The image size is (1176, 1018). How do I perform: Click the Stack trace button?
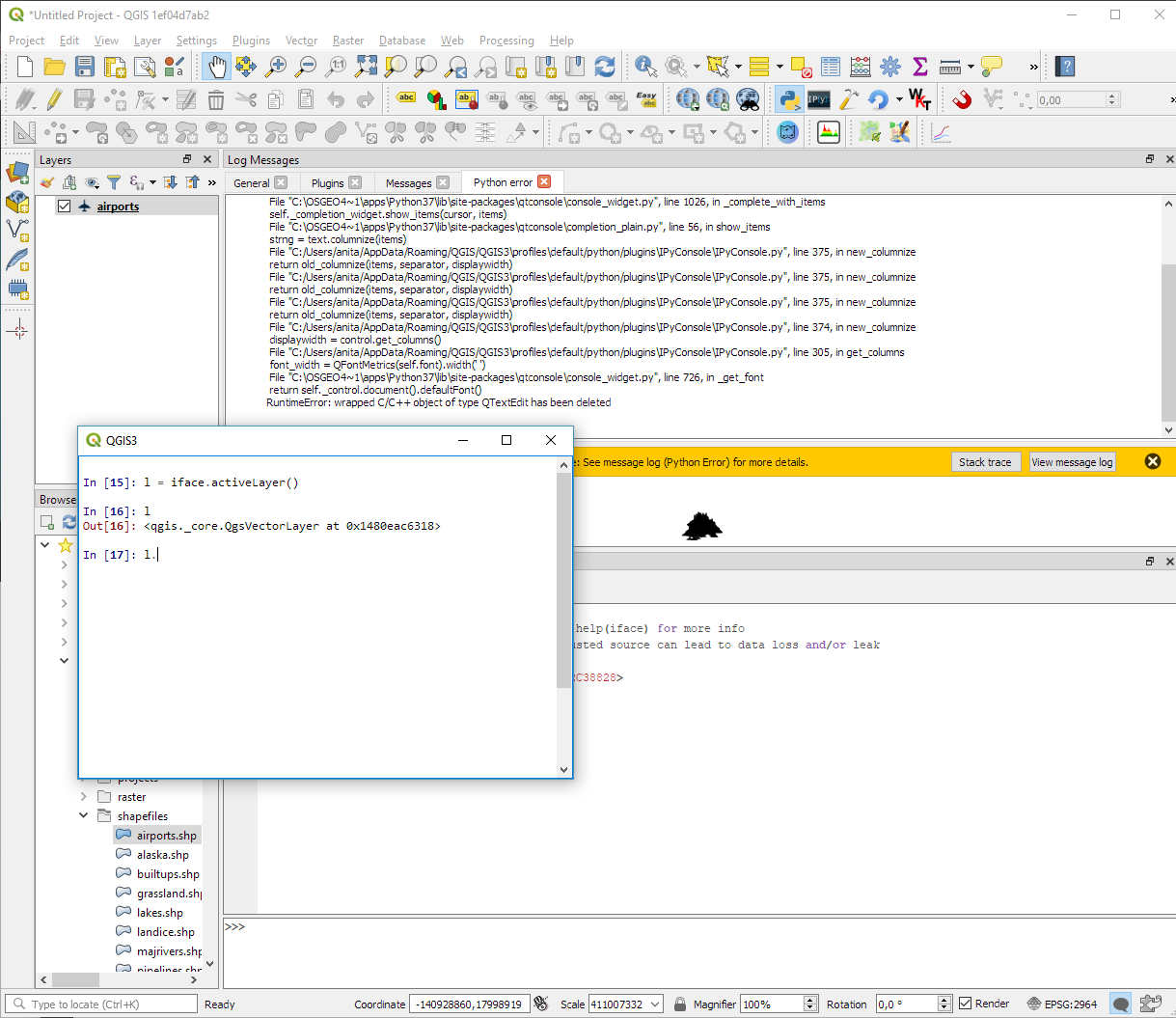coord(985,462)
